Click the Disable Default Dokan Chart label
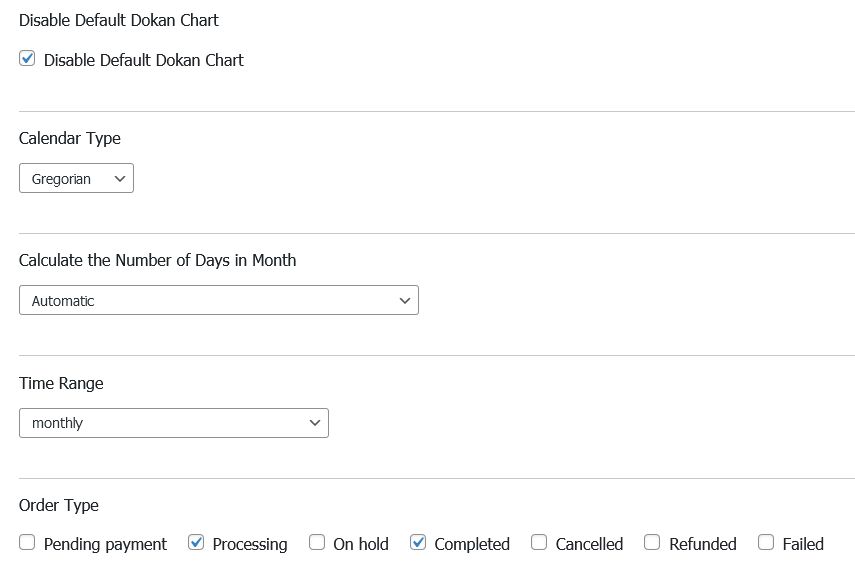The height and width of the screenshot is (571, 855). coord(143,60)
